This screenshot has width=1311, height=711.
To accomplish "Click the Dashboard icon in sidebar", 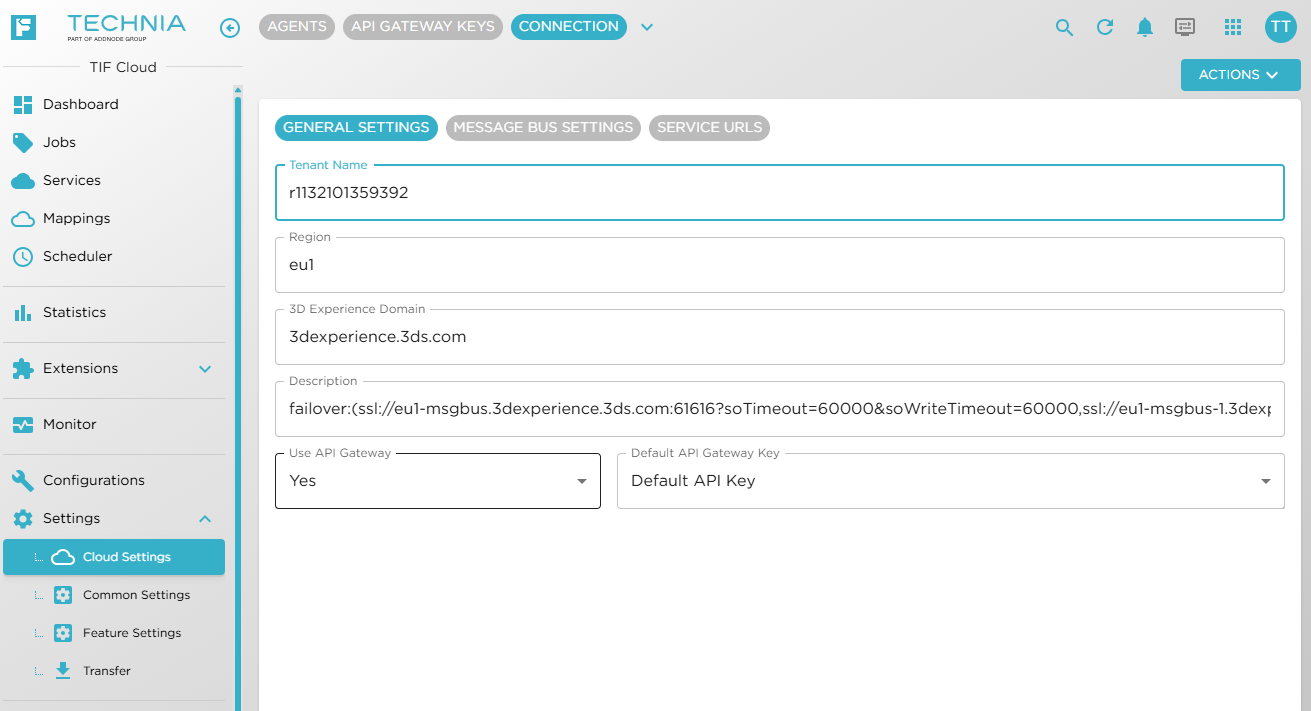I will coord(23,105).
